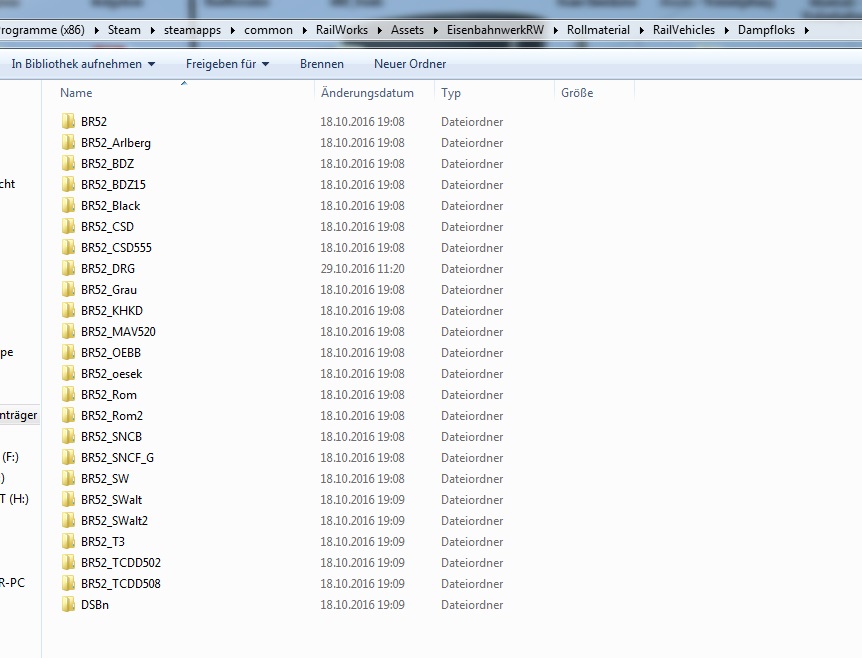Open the 'In Bibliothek aufnehmen' dropdown

83,64
